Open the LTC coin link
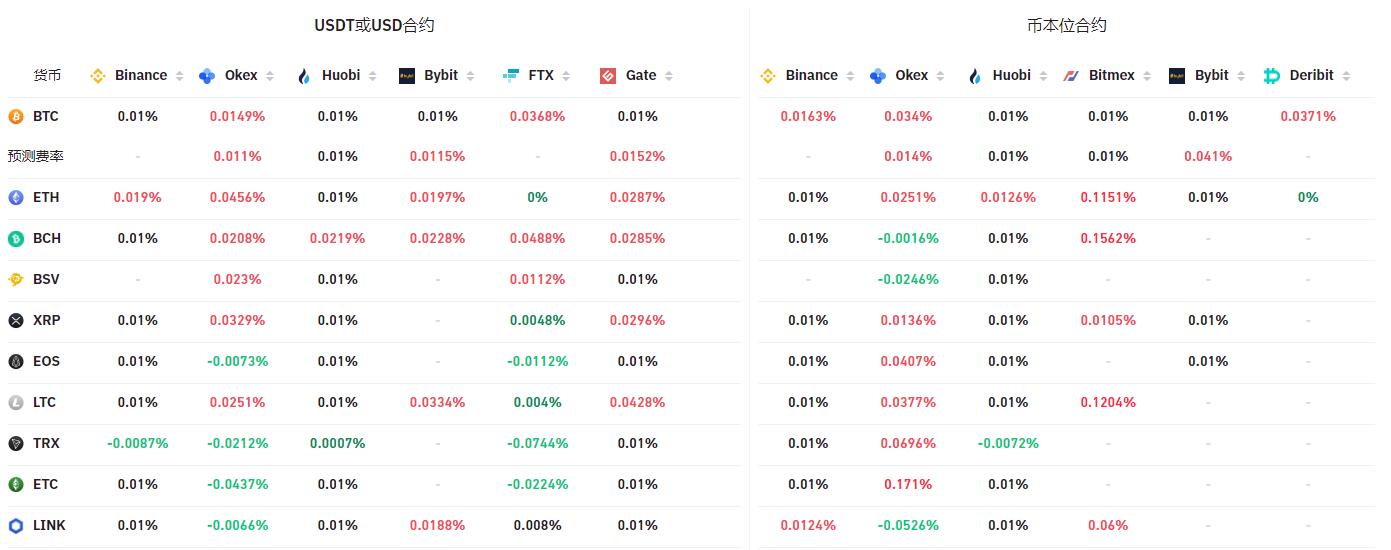 pos(44,403)
